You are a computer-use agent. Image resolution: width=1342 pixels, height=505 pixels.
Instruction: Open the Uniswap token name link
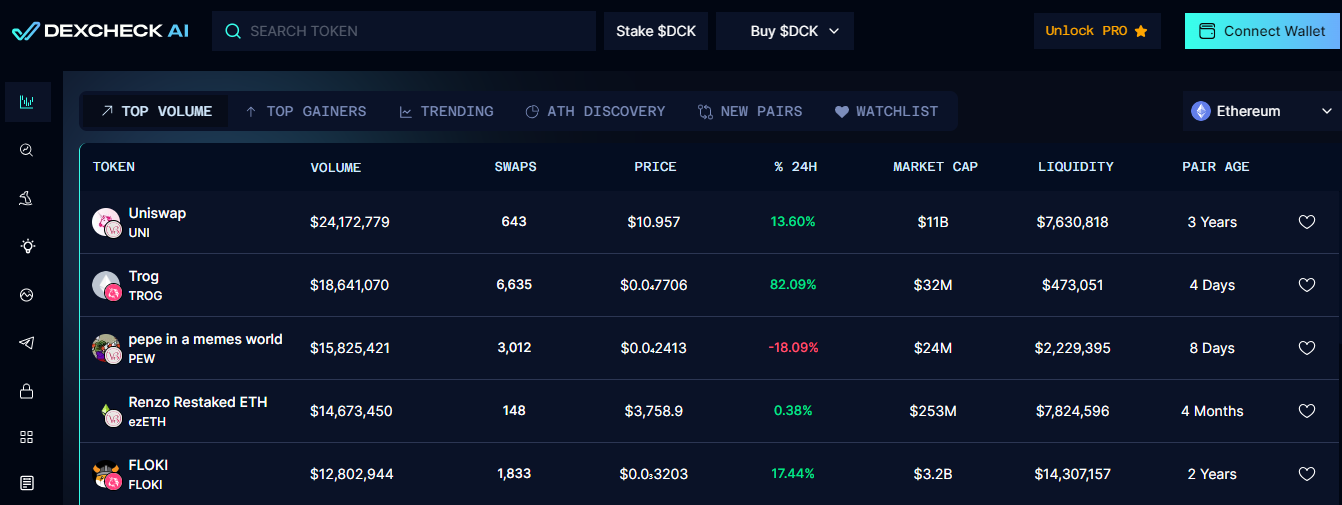point(157,213)
